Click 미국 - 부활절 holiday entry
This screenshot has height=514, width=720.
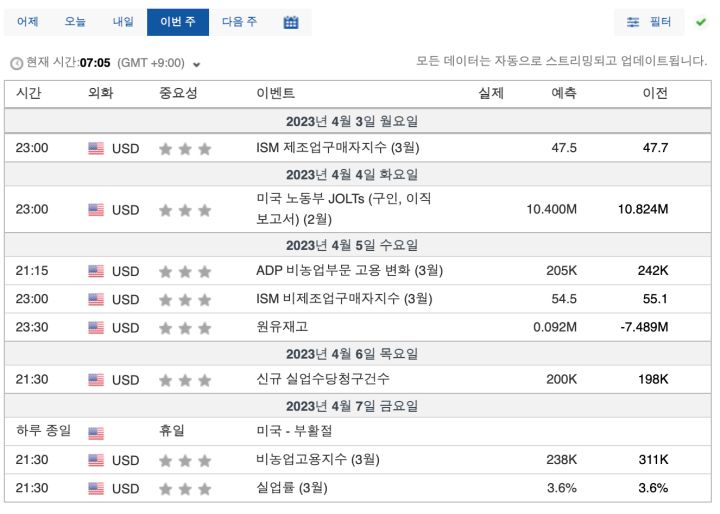click(294, 431)
